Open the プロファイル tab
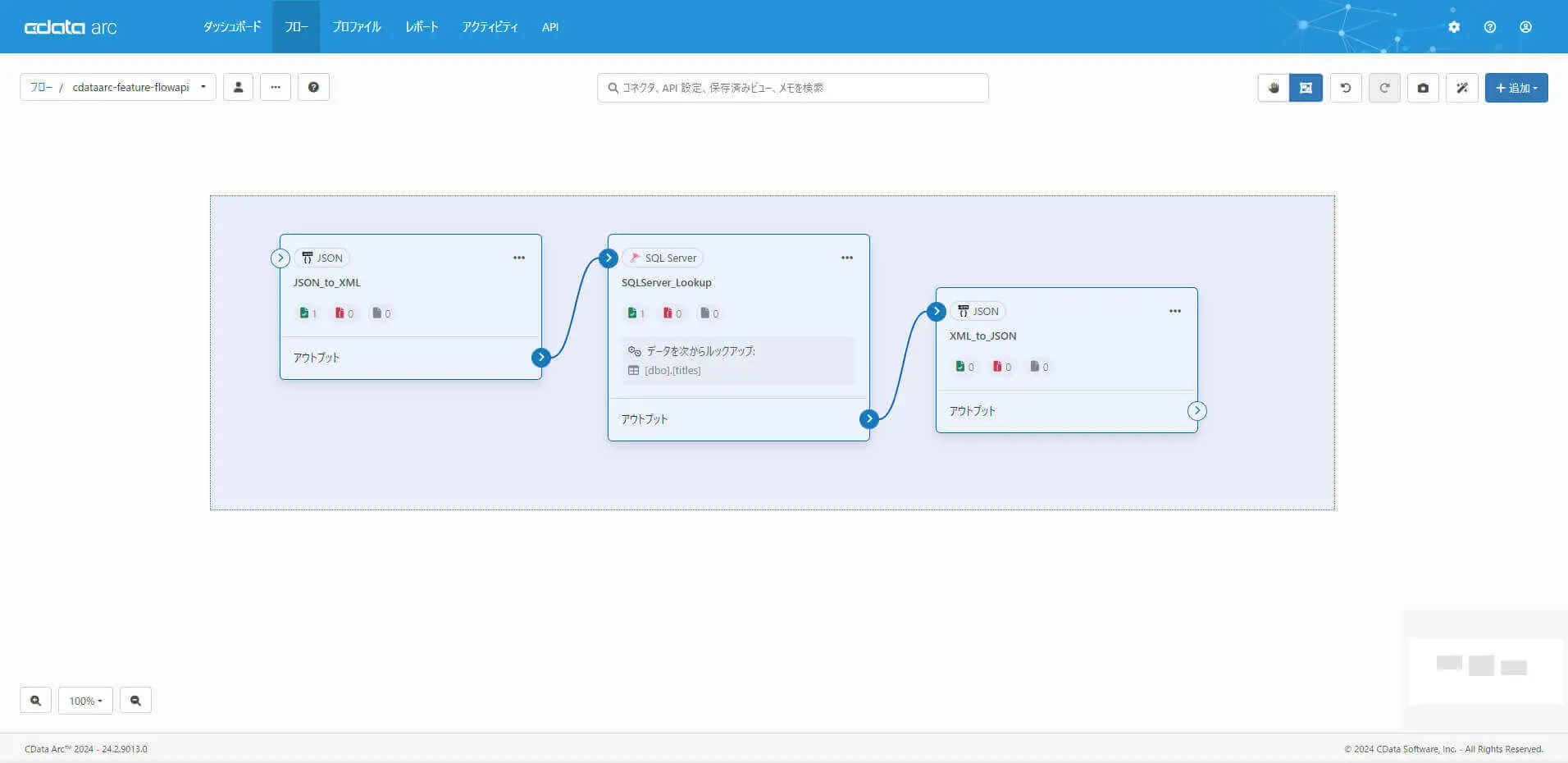Image resolution: width=1568 pixels, height=763 pixels. [356, 27]
